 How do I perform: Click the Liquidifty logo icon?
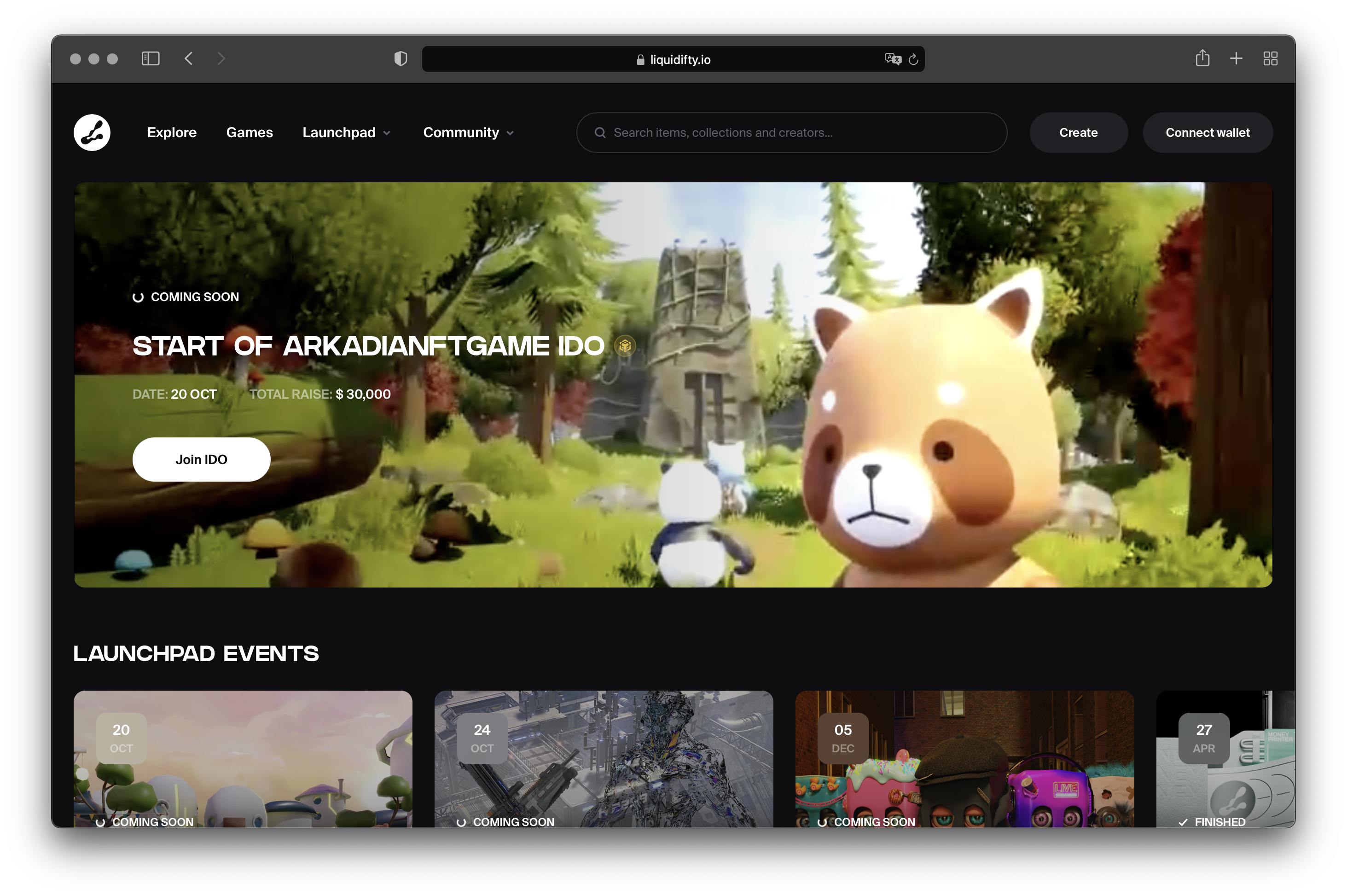92,133
